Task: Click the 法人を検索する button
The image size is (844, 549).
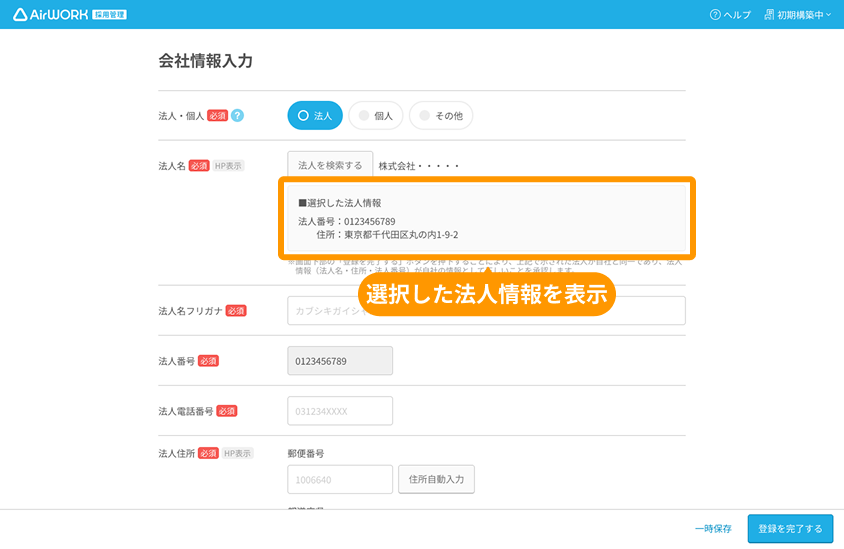Action: pyautogui.click(x=330, y=165)
